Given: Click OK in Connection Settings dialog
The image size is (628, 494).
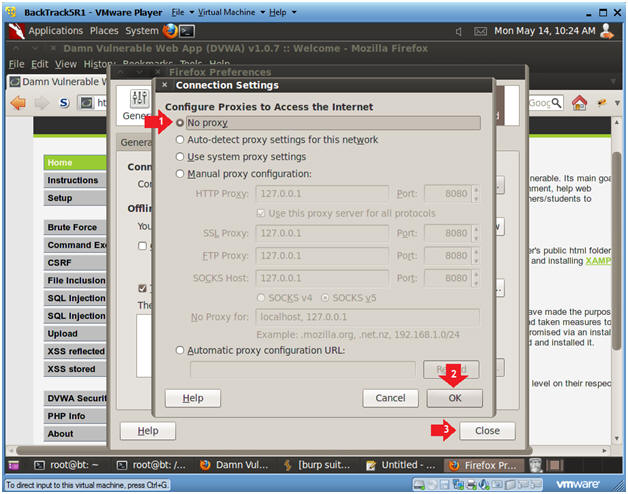Looking at the screenshot, I should [x=455, y=398].
